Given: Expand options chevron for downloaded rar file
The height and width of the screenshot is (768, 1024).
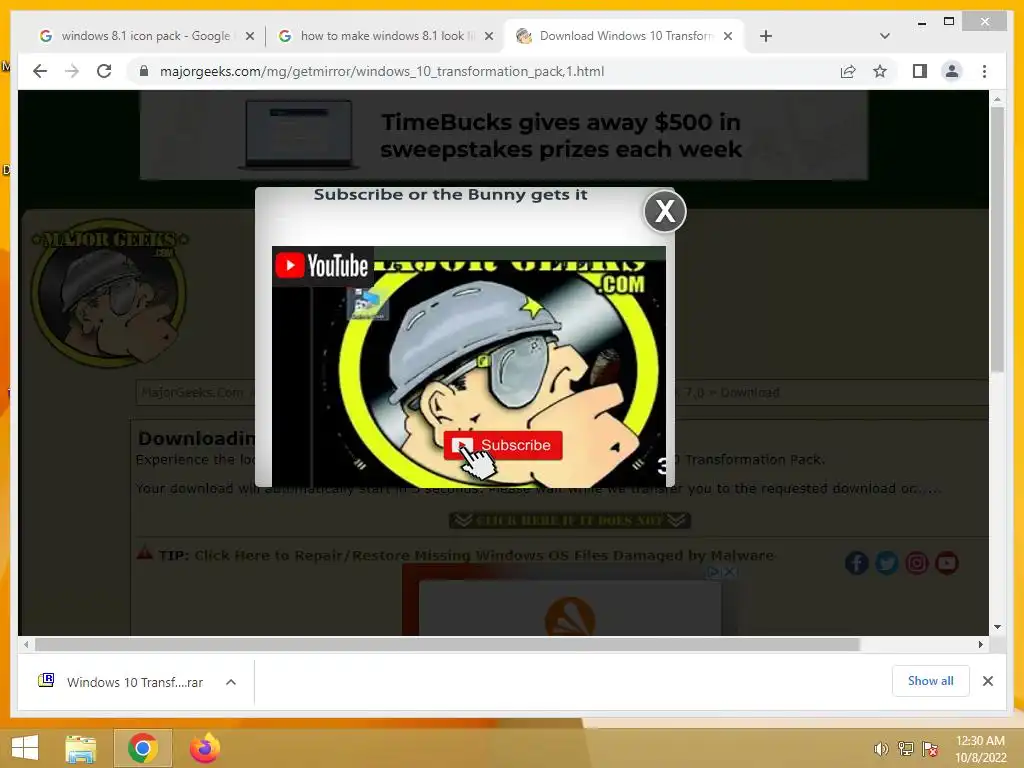Looking at the screenshot, I should pyautogui.click(x=231, y=682).
